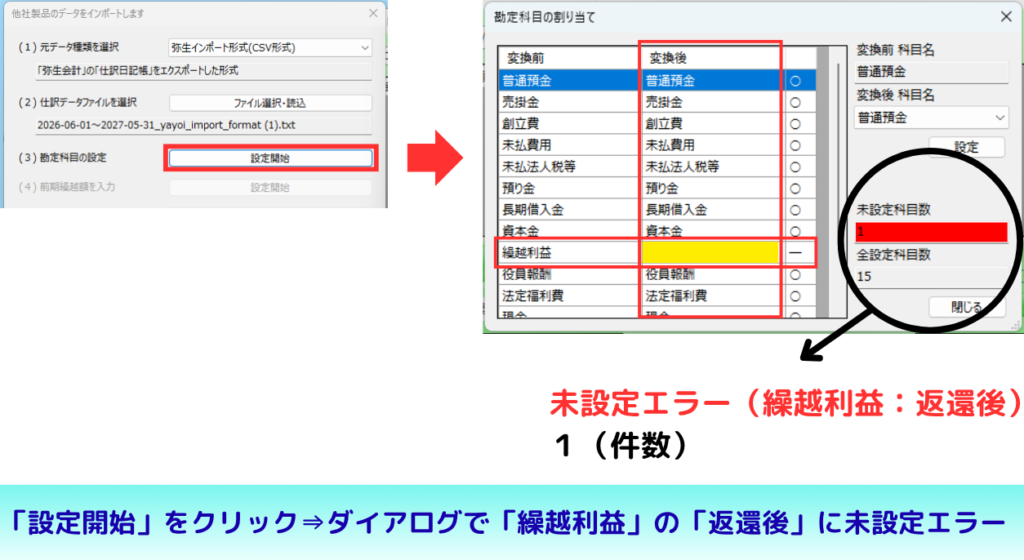
Task: Click the circle status mark in 法定福利費 row
Action: pyautogui.click(x=795, y=296)
